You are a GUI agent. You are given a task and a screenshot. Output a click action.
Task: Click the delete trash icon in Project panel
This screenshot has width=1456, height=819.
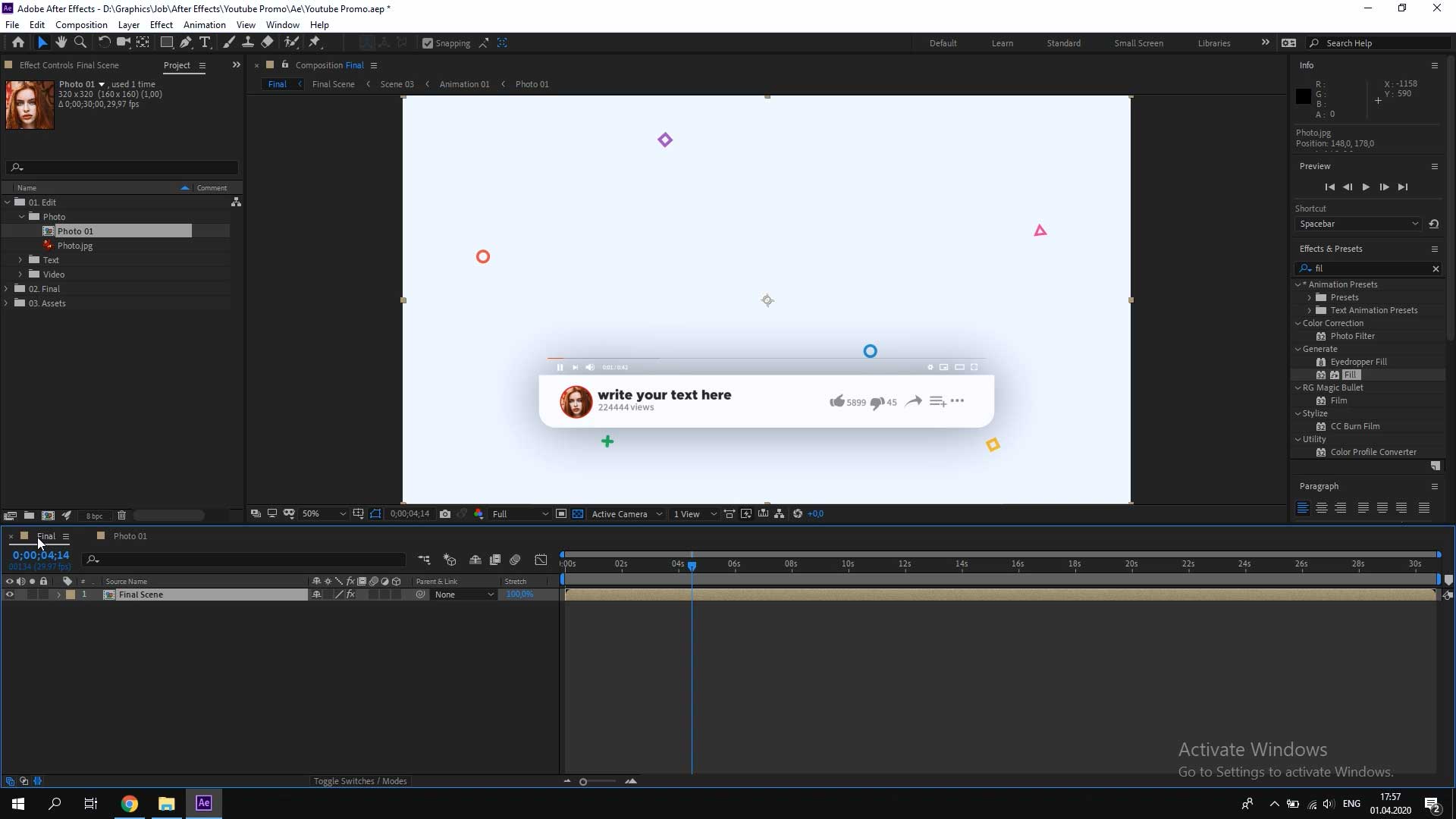pos(121,516)
